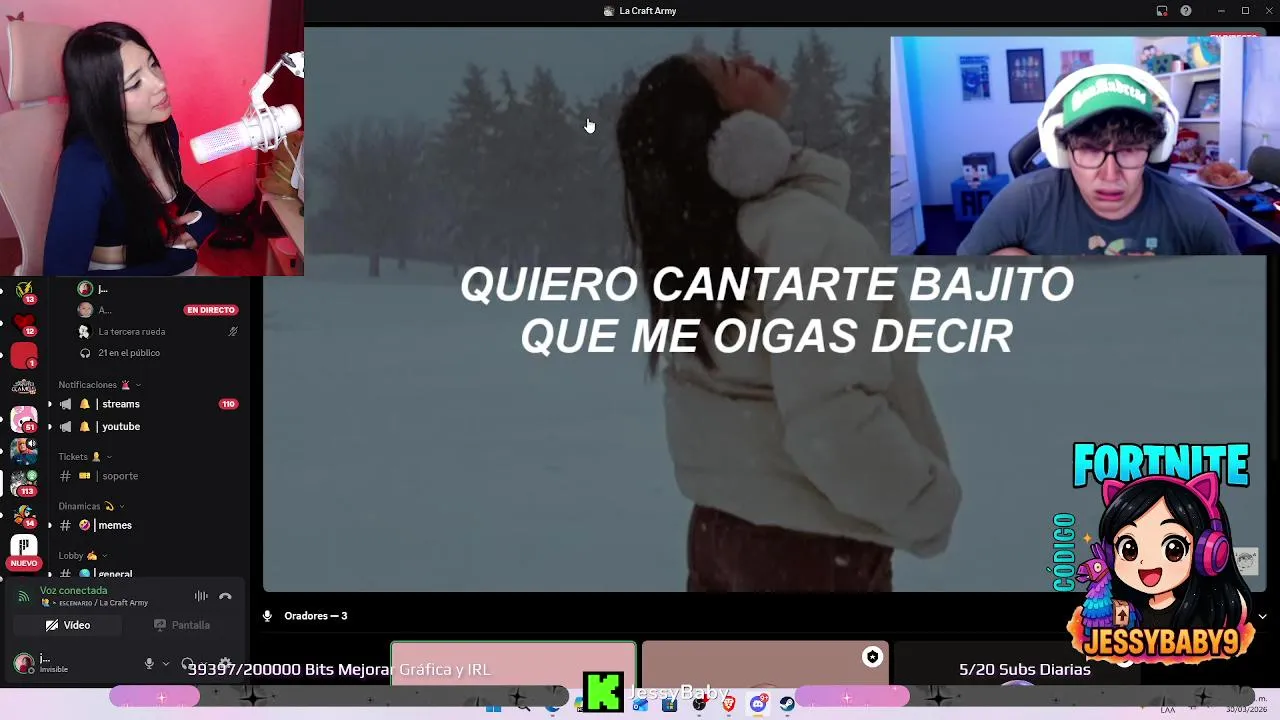Open server icon with badge 13

coord(24,292)
